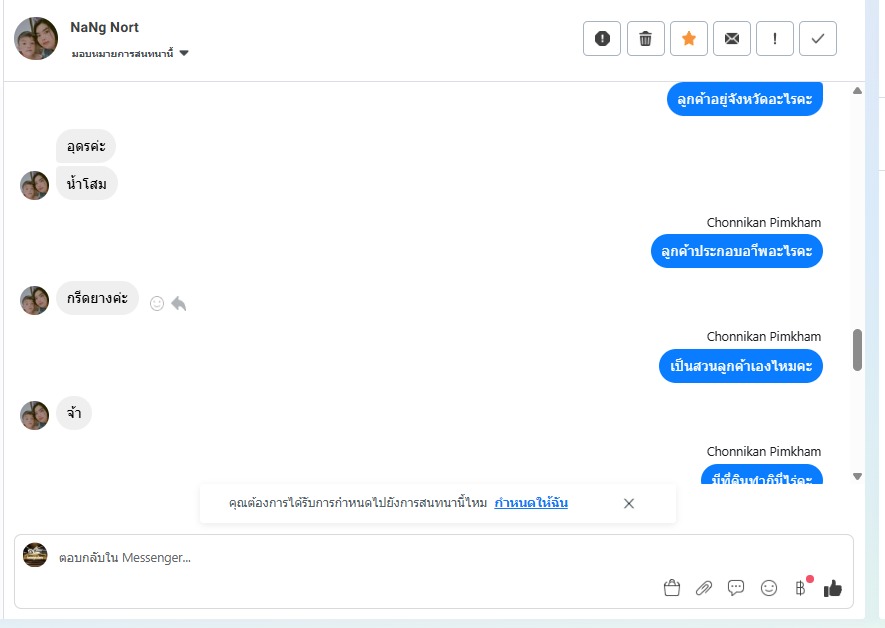Add emoji reaction to กรีดยางค่ะ message
Screen dimensions: 885x628
pyautogui.click(x=157, y=304)
